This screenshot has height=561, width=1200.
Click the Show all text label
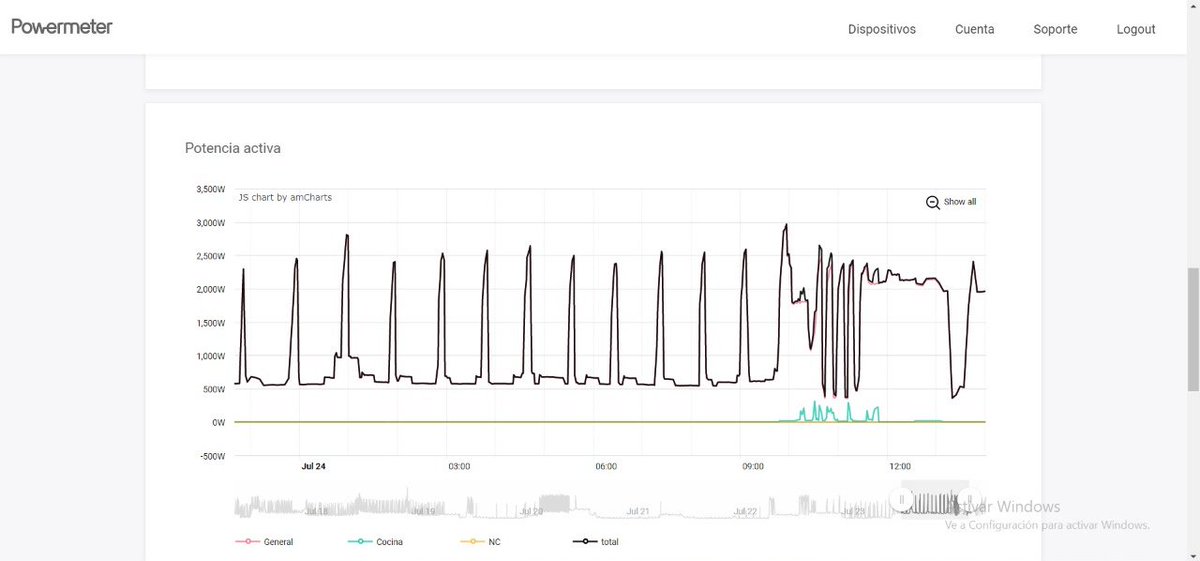pyautogui.click(x=960, y=202)
